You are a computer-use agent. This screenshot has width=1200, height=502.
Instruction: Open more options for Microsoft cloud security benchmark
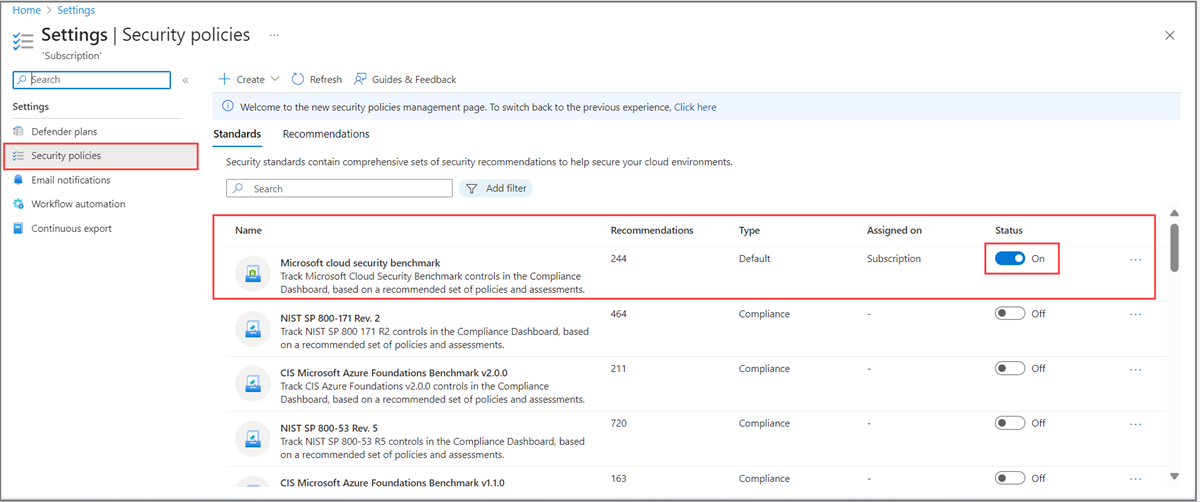tap(1135, 259)
